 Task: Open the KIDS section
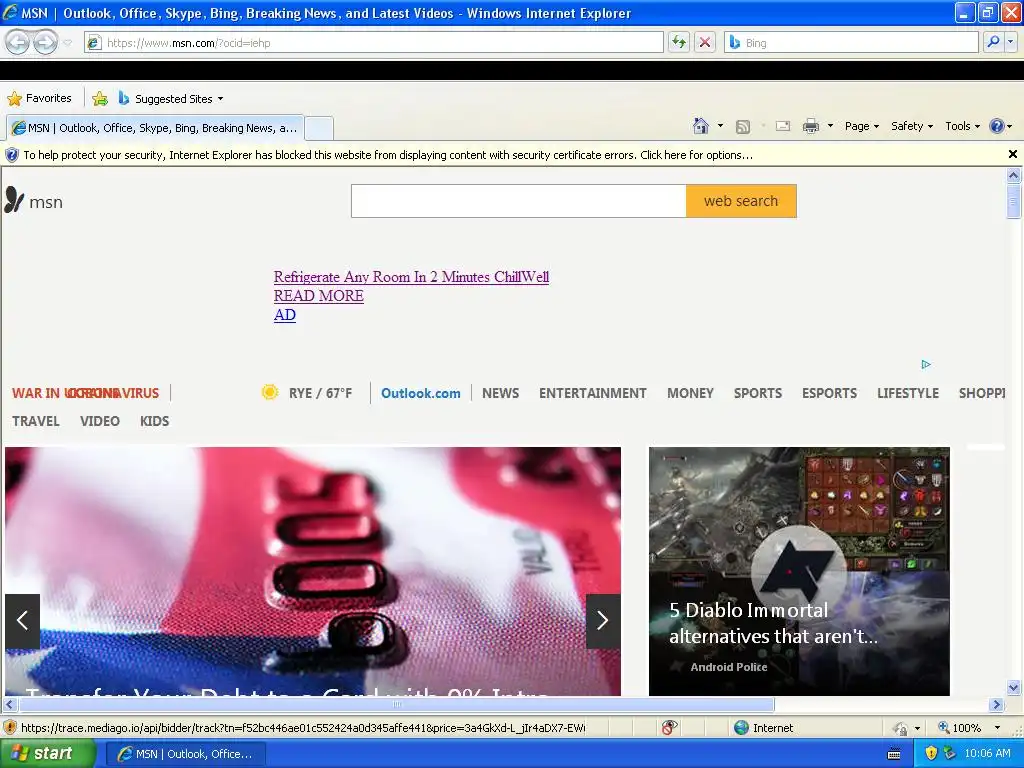(154, 421)
